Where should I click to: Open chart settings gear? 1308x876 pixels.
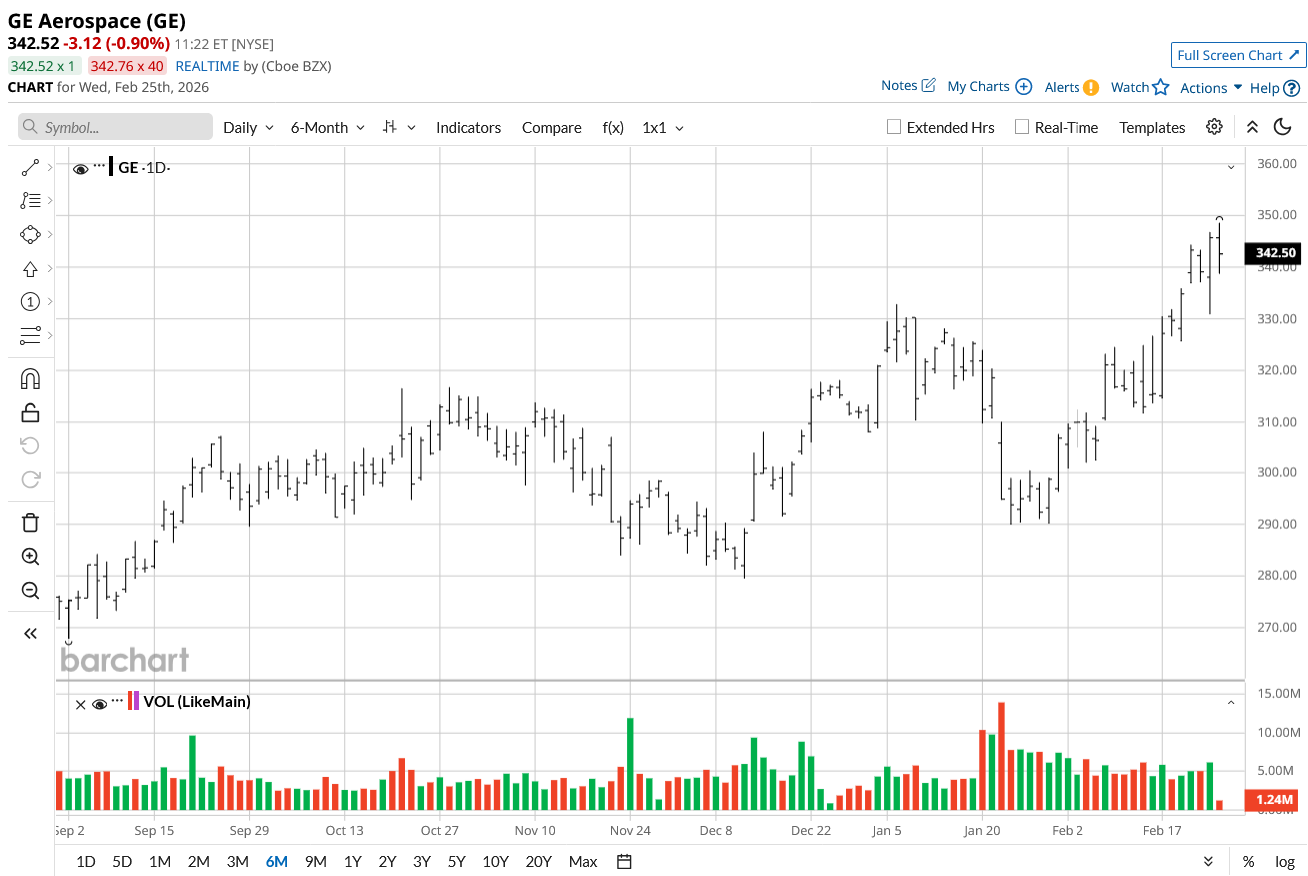click(1214, 127)
